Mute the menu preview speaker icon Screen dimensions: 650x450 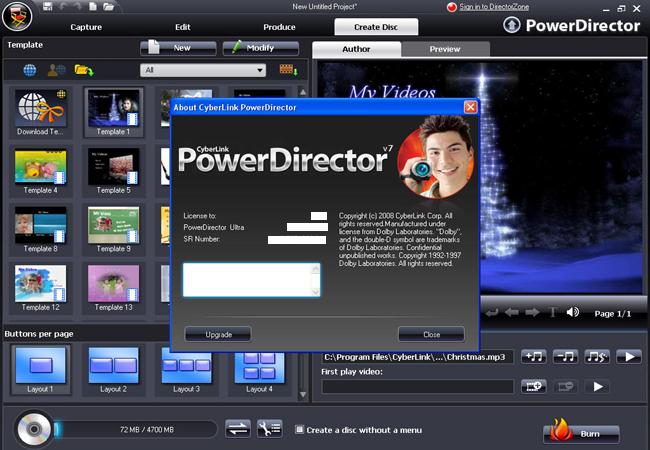572,312
